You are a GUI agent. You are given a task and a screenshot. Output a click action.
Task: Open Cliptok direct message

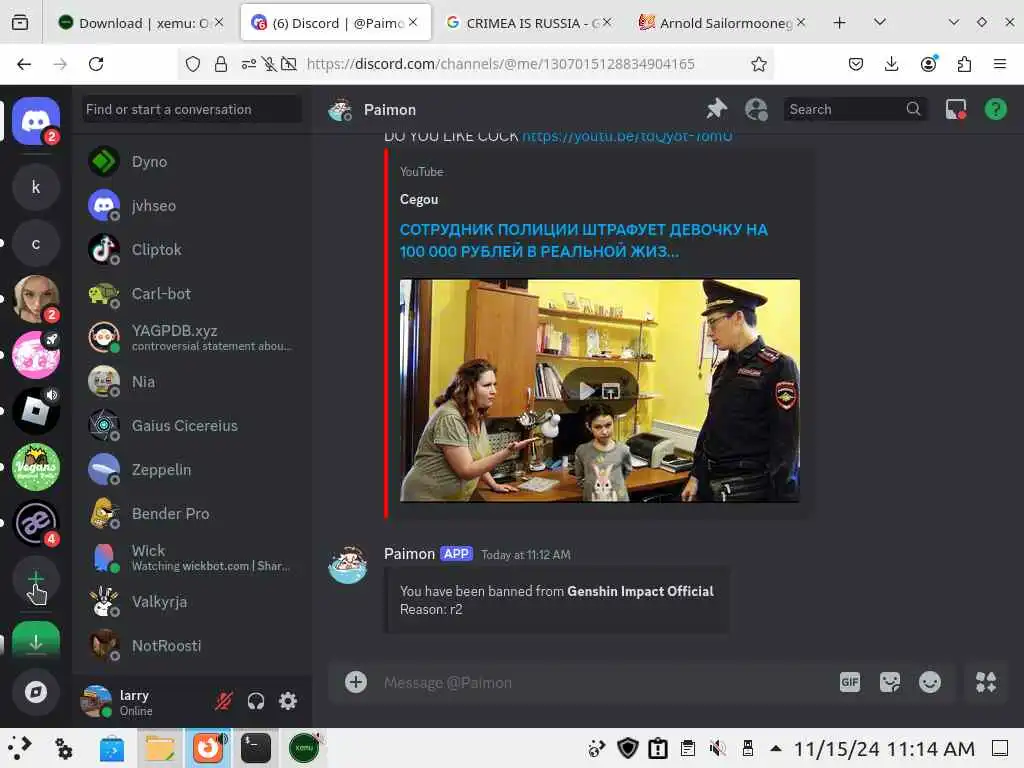point(192,249)
